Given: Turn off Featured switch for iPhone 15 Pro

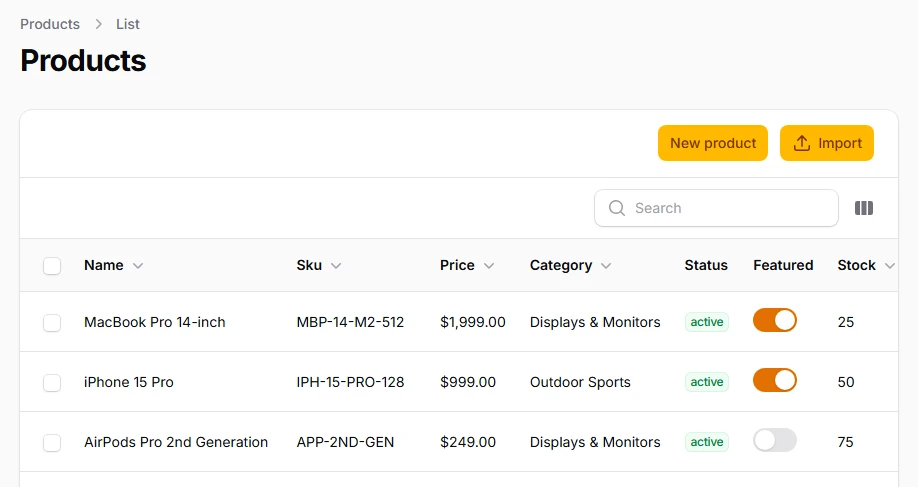Looking at the screenshot, I should pos(775,380).
